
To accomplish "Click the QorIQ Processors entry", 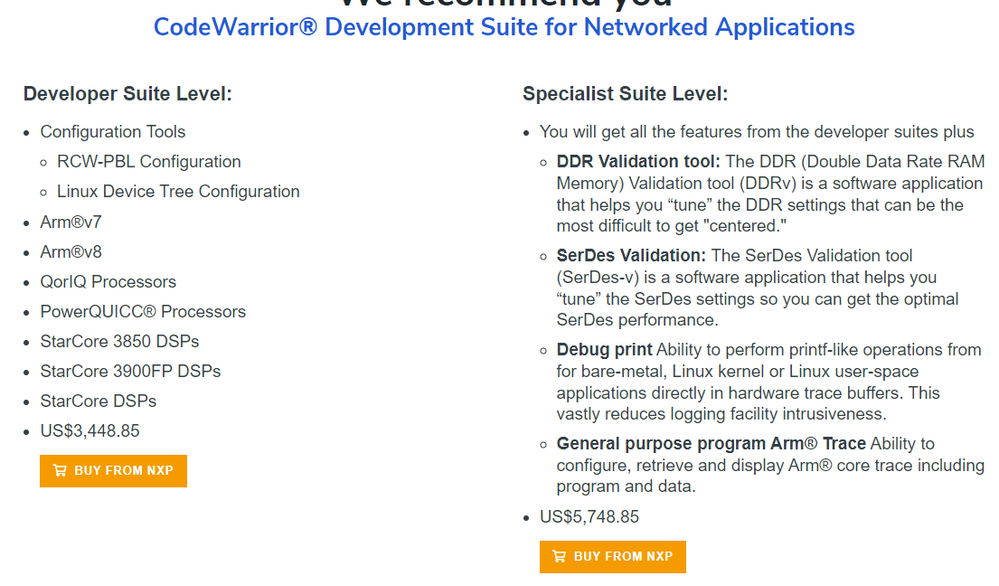I will coord(108,281).
